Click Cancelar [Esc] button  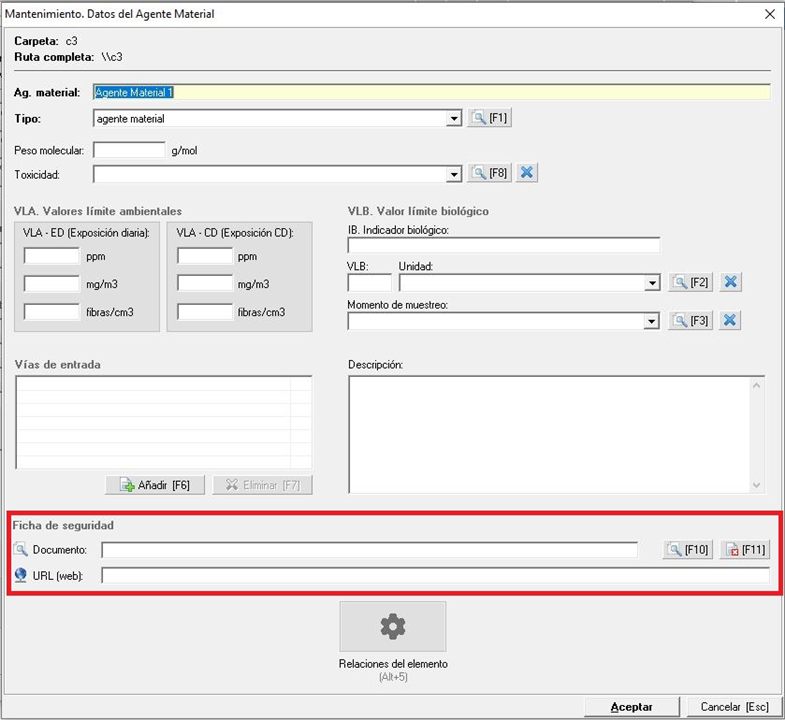click(x=735, y=707)
